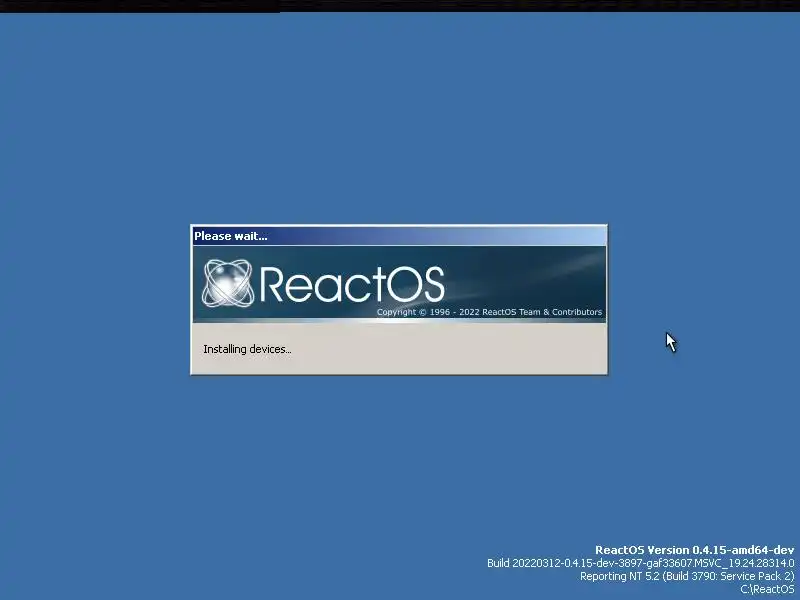This screenshot has height=600, width=800.
Task: Click the 'C:\ReactOS' path text
Action: 767,589
